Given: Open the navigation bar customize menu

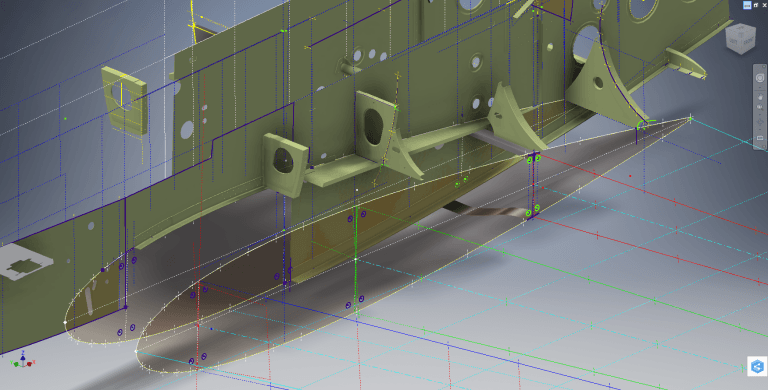Looking at the screenshot, I should coord(764,146).
